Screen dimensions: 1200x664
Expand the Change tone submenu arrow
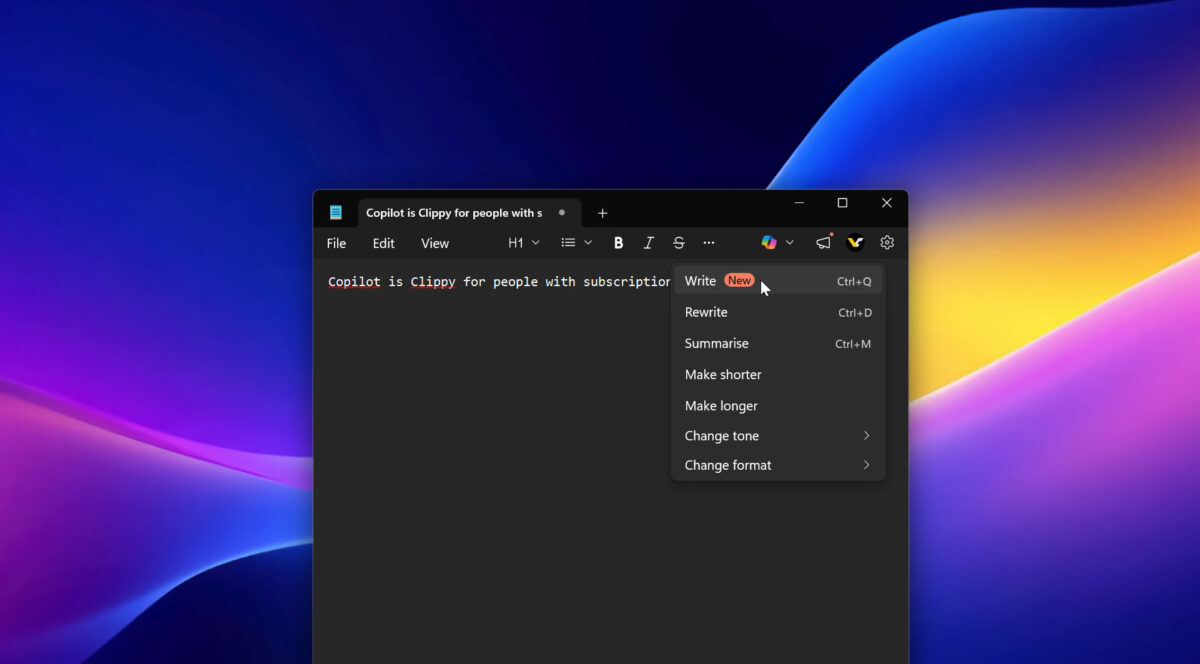tap(867, 436)
